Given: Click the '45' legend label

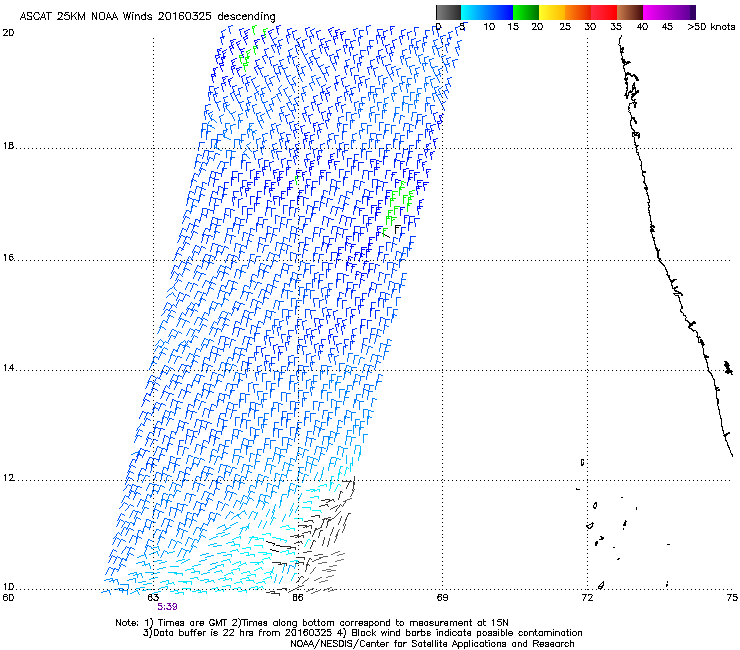Looking at the screenshot, I should [x=667, y=27].
